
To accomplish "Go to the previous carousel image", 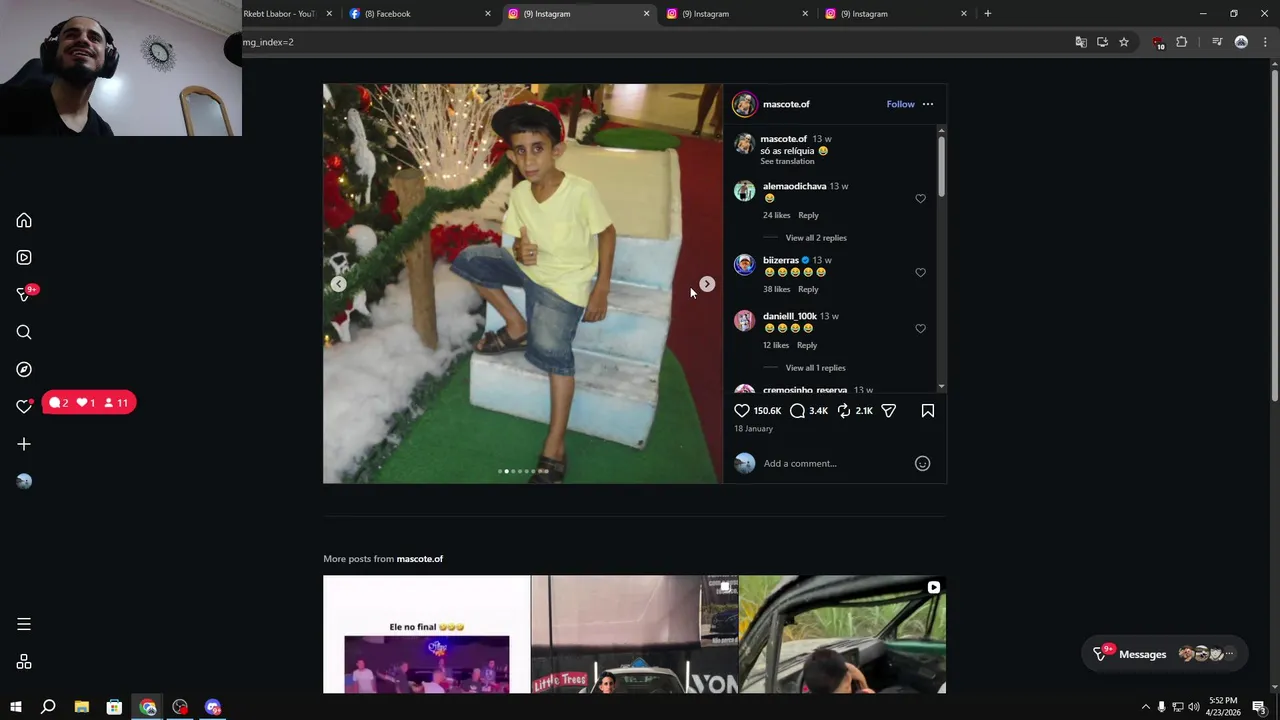I will [x=339, y=284].
